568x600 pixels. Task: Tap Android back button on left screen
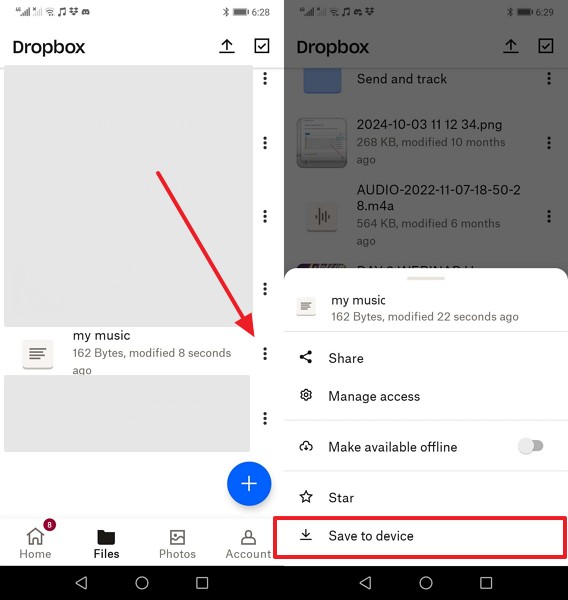81,583
